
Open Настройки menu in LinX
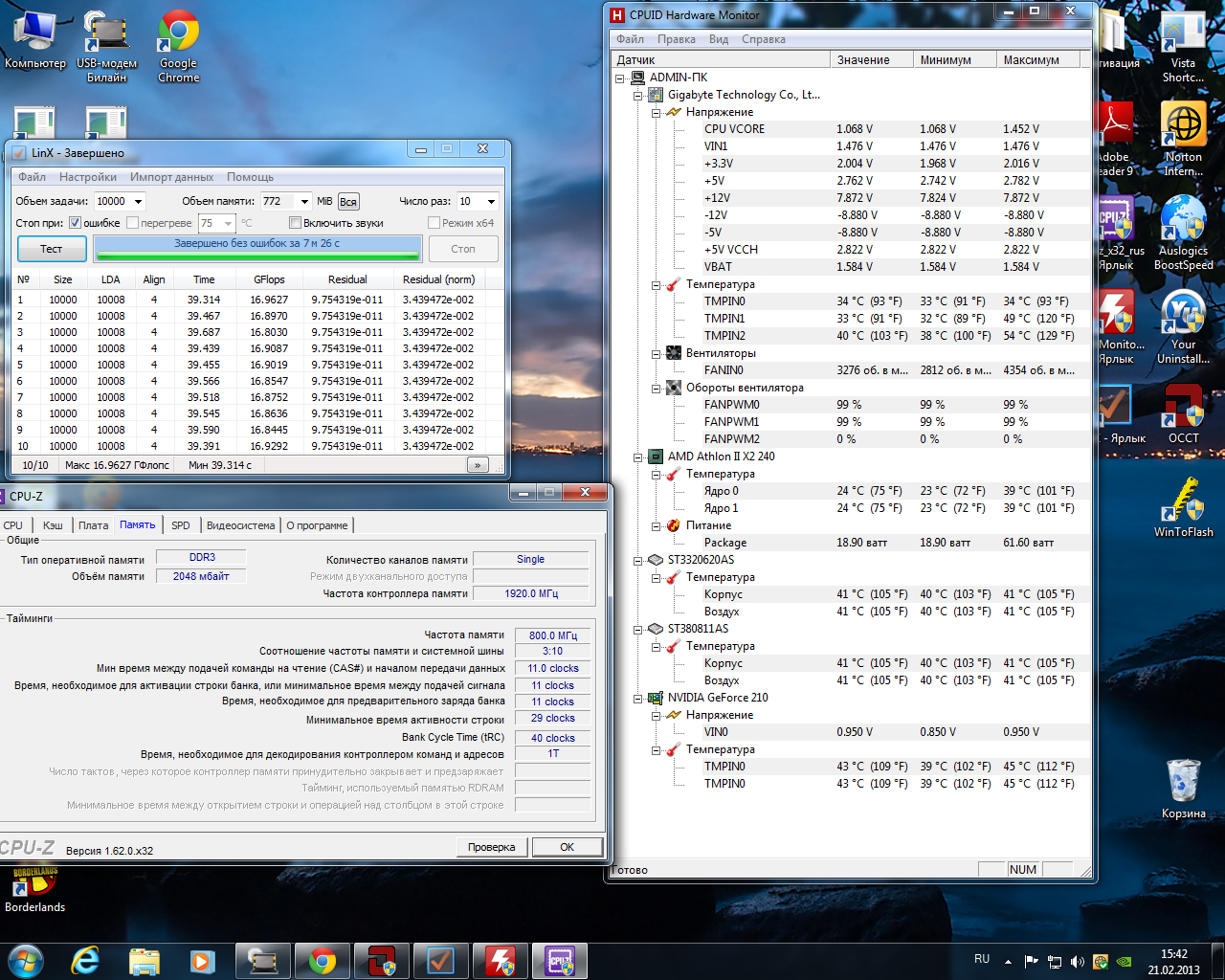(x=88, y=177)
